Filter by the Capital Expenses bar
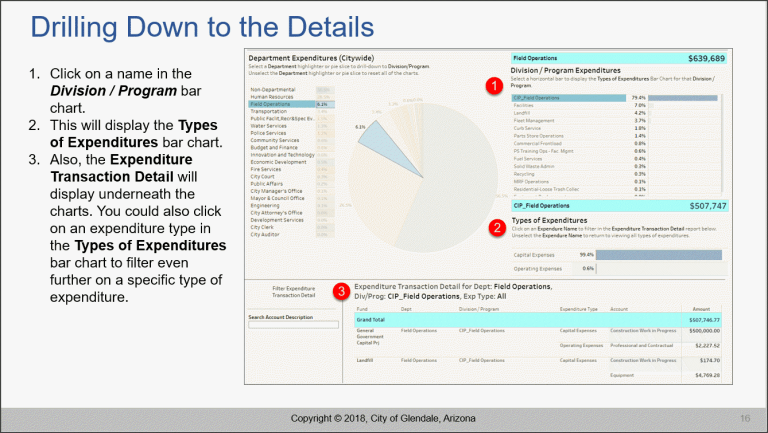Image resolution: width=768 pixels, height=433 pixels. pos(657,254)
